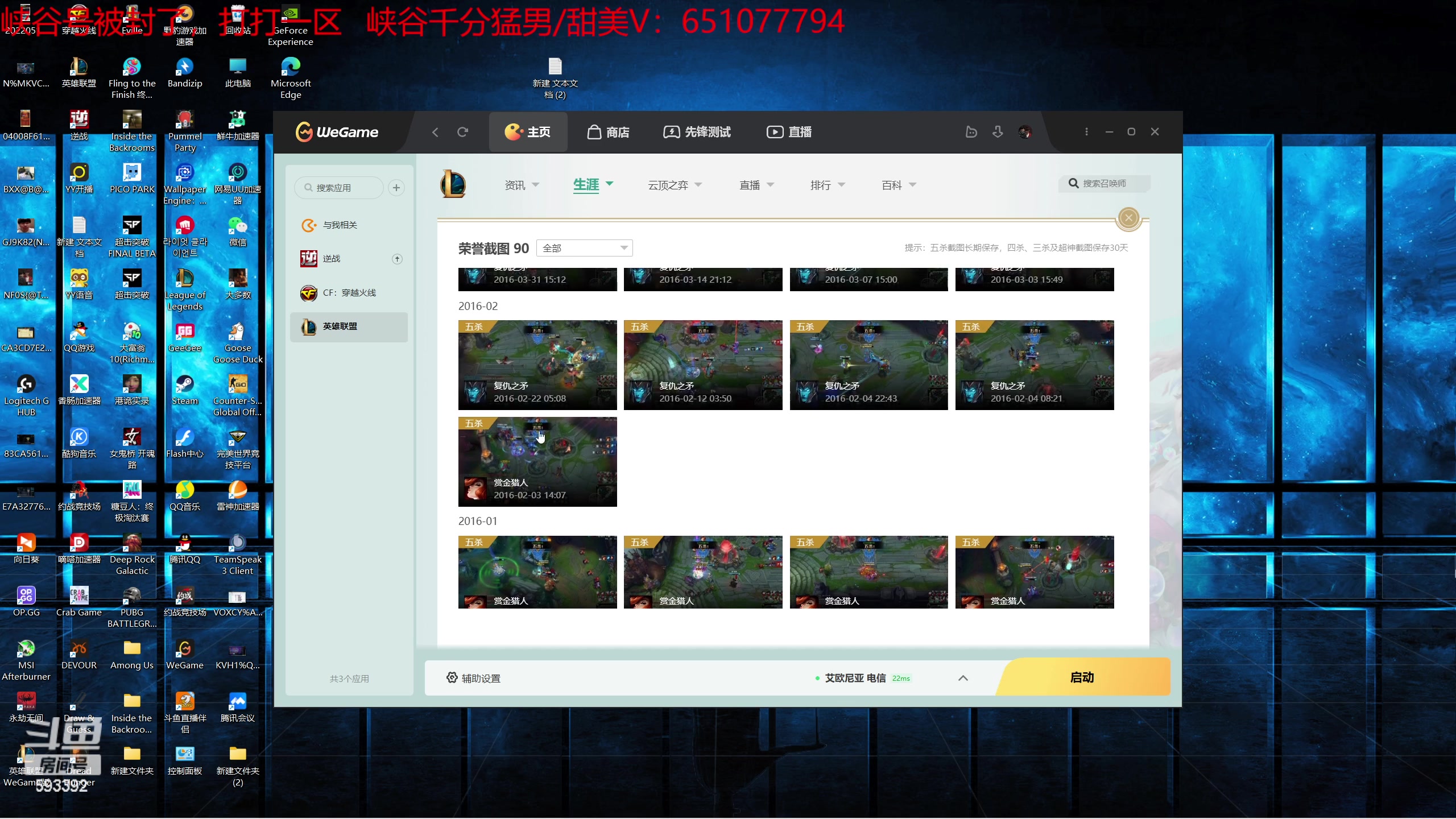Open 复仇之矛 screenshot 2016-02-04 22:43
The image size is (1456, 819).
coord(868,365)
